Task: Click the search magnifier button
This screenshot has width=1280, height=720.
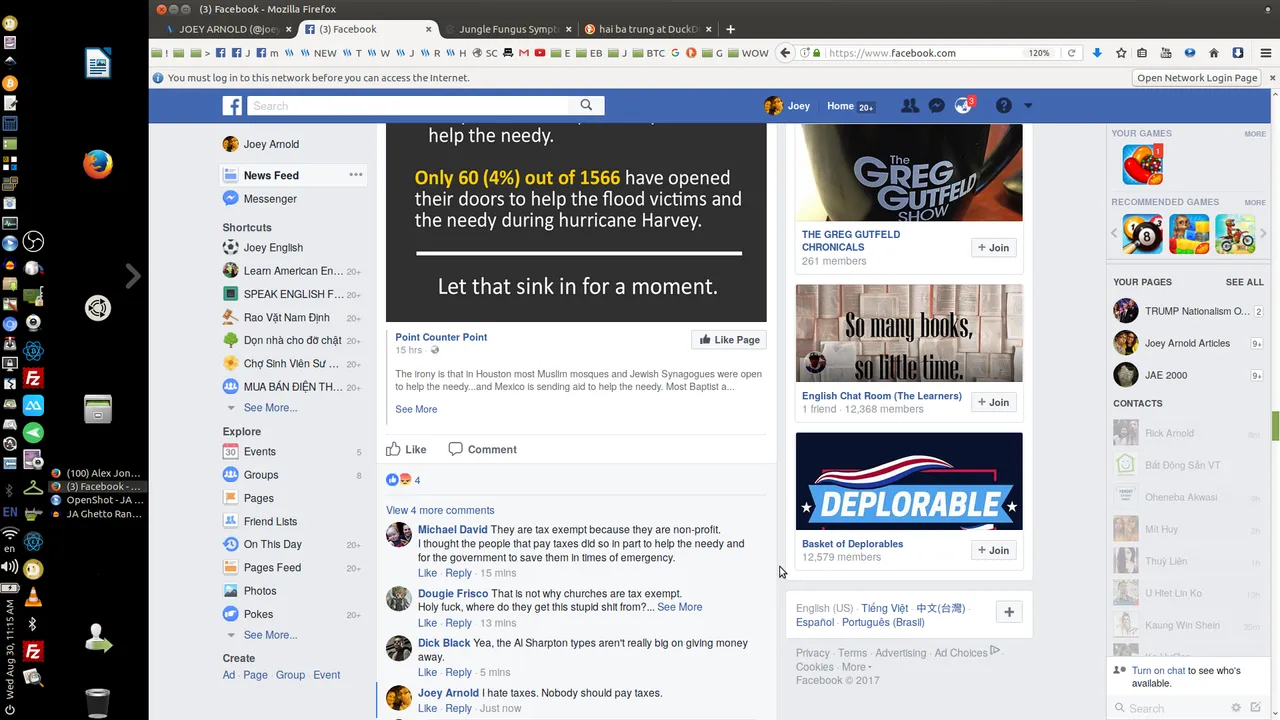Action: 587,105
